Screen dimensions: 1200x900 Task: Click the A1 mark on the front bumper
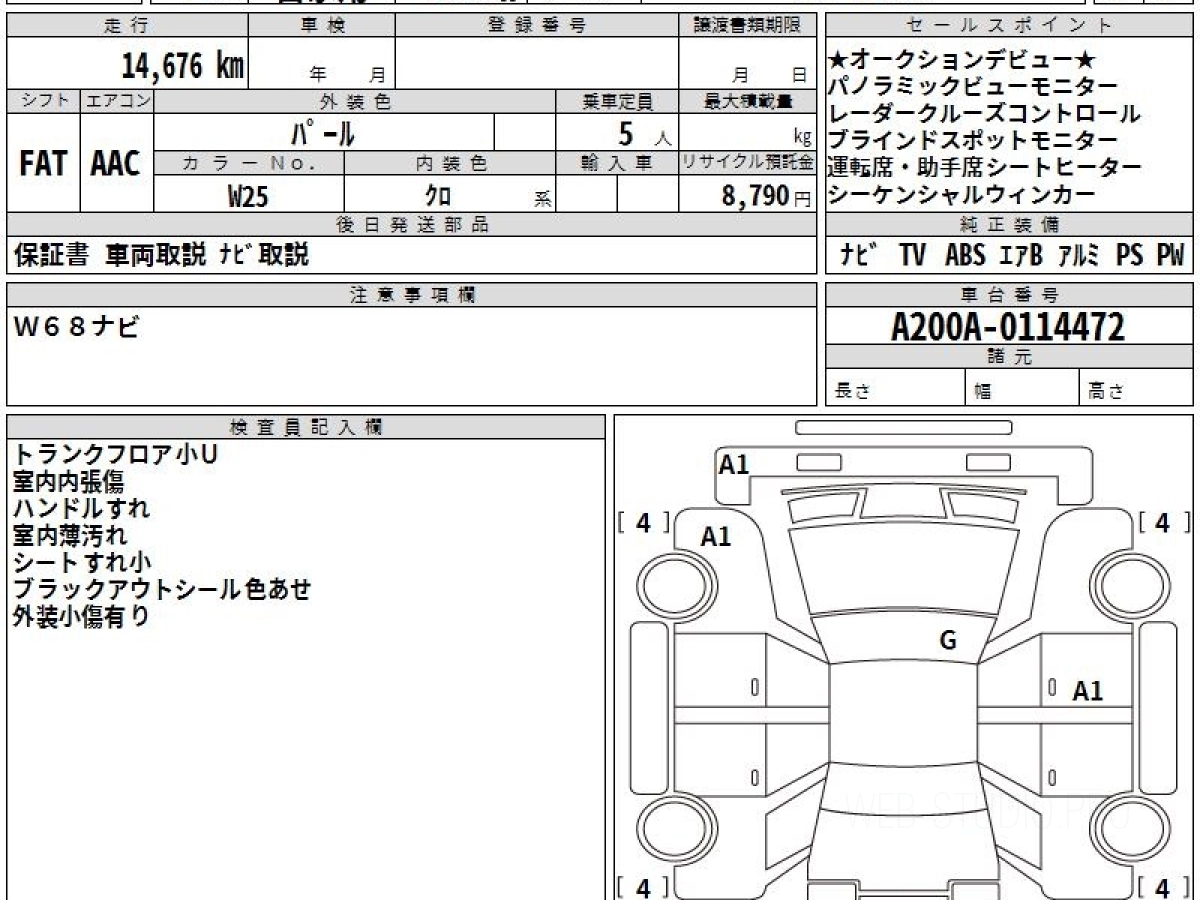coord(734,464)
